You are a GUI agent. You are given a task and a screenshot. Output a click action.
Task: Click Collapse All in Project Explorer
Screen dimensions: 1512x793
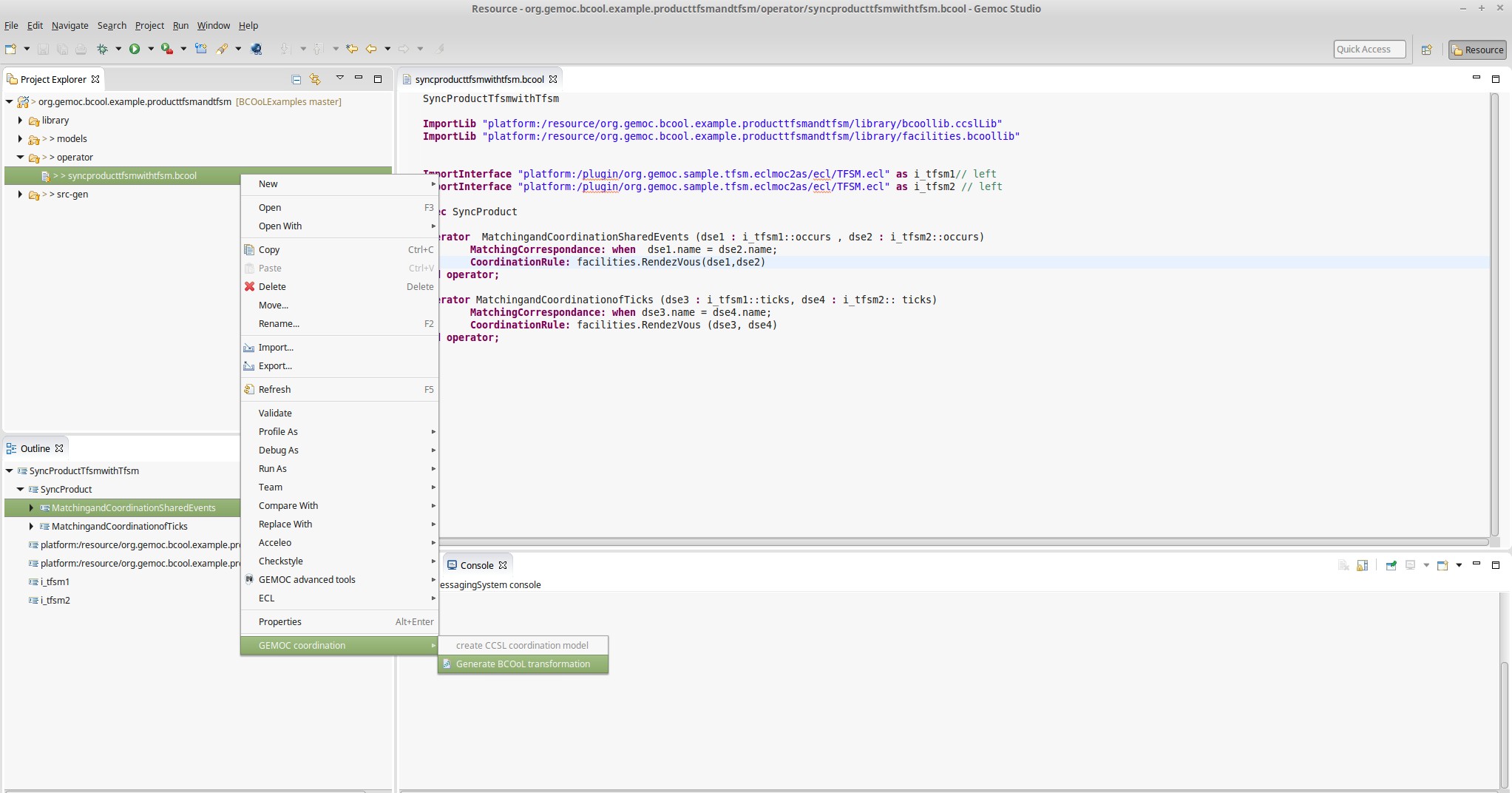pos(296,79)
